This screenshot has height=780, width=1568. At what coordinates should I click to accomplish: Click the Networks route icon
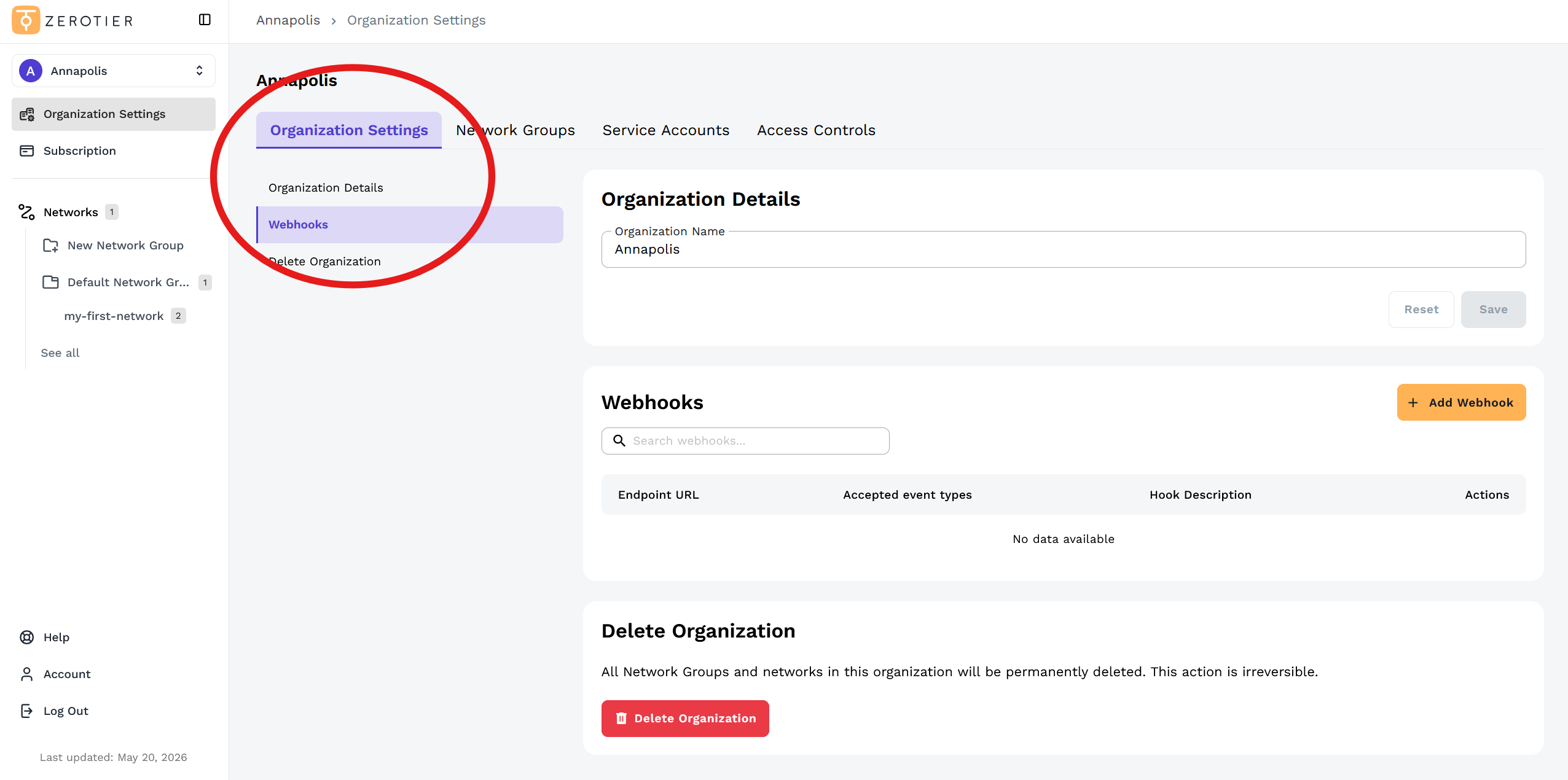click(x=26, y=212)
